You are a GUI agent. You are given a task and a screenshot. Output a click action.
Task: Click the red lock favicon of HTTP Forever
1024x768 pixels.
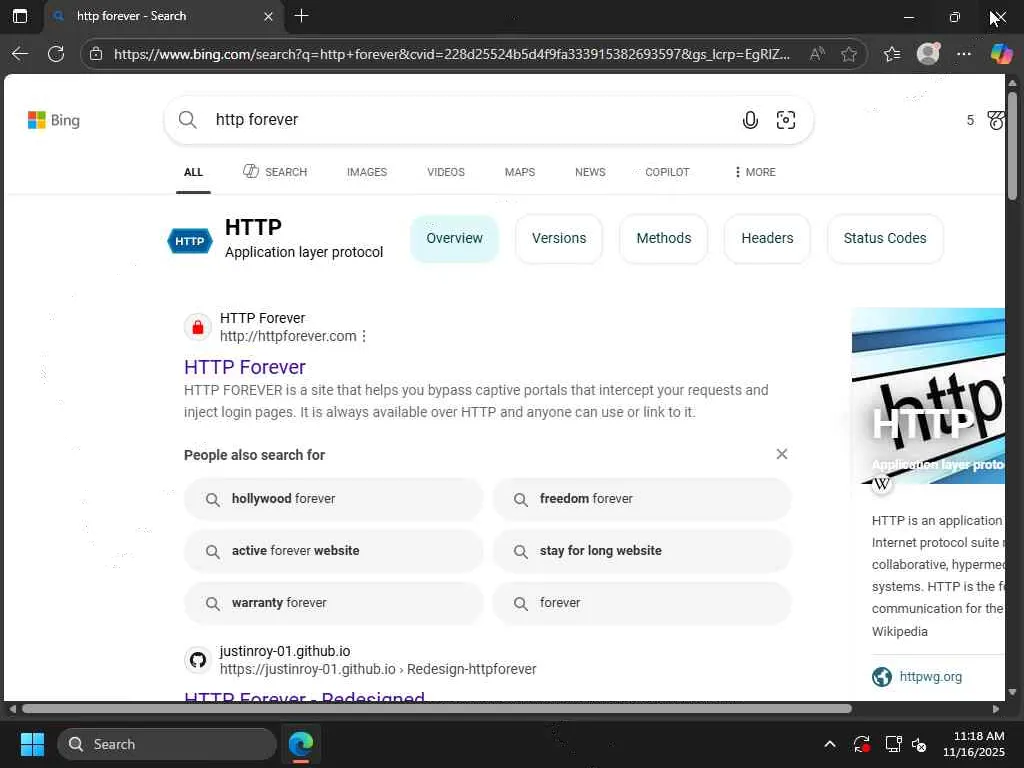point(198,327)
